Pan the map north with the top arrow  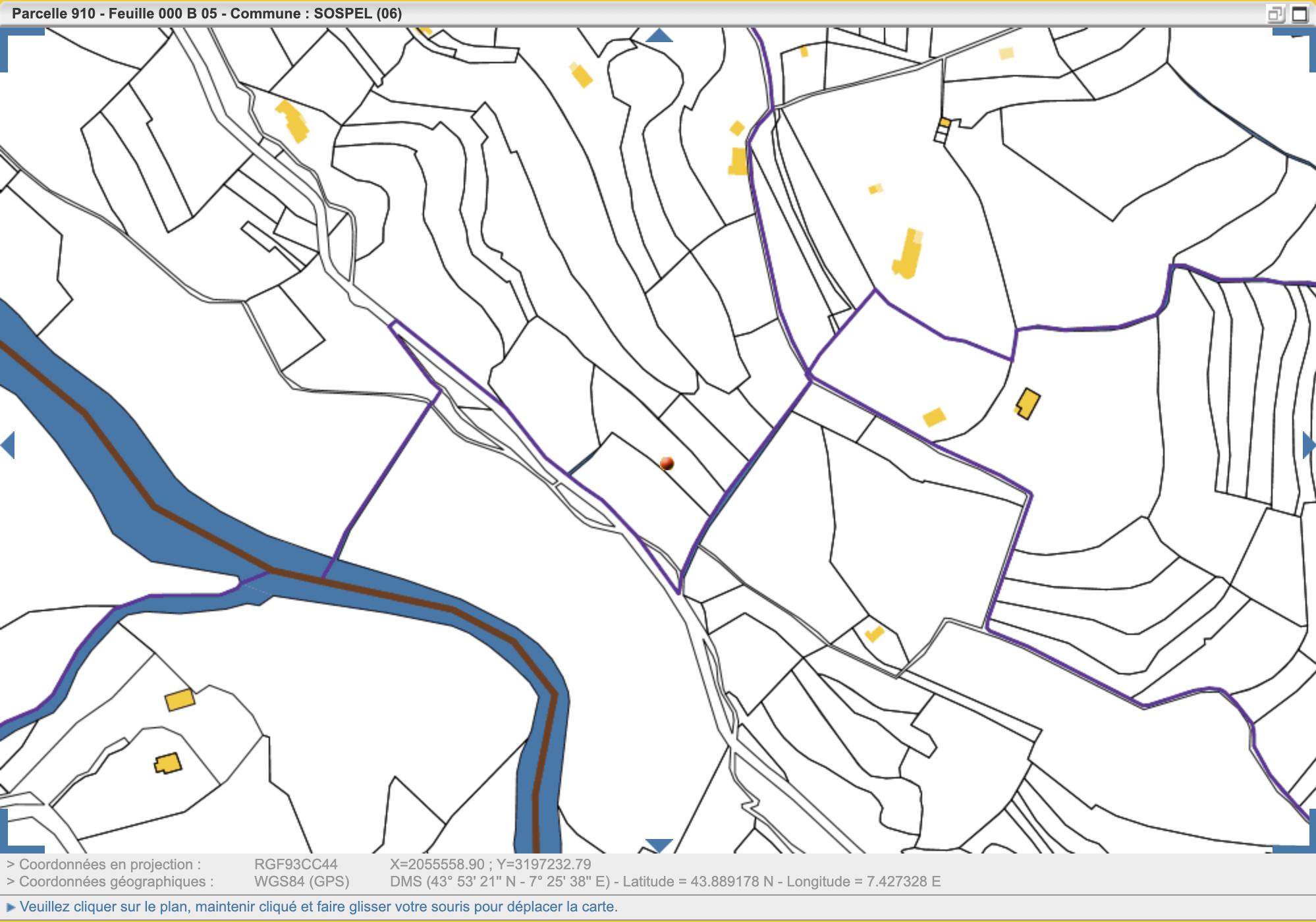click(x=659, y=36)
